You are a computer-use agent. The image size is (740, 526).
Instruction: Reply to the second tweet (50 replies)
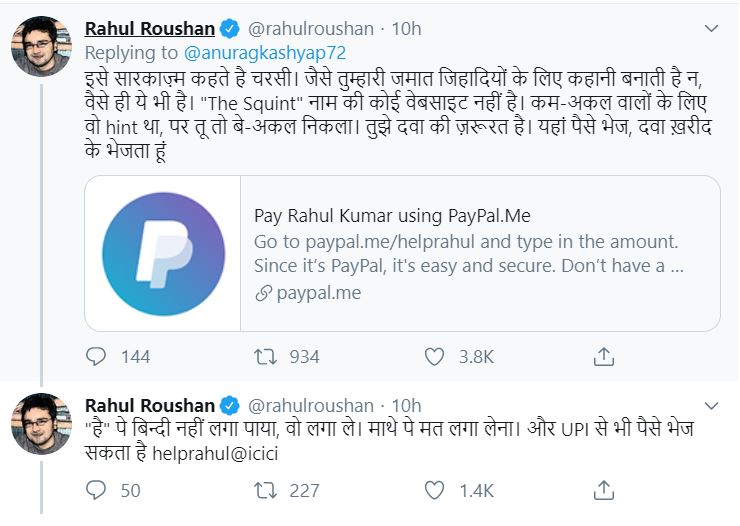click(96, 490)
